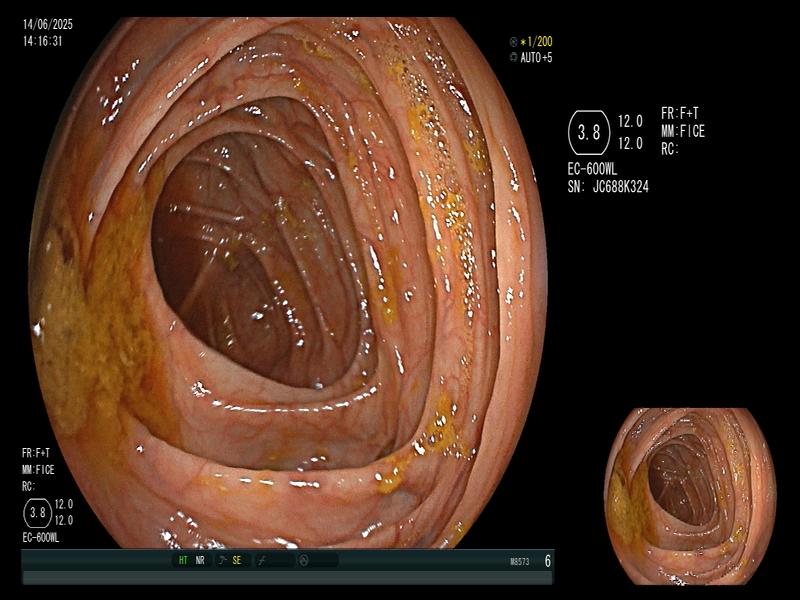The width and height of the screenshot is (800, 600).
Task: Click the 3.8 channel diameter symbol at right
Action: pyautogui.click(x=589, y=133)
